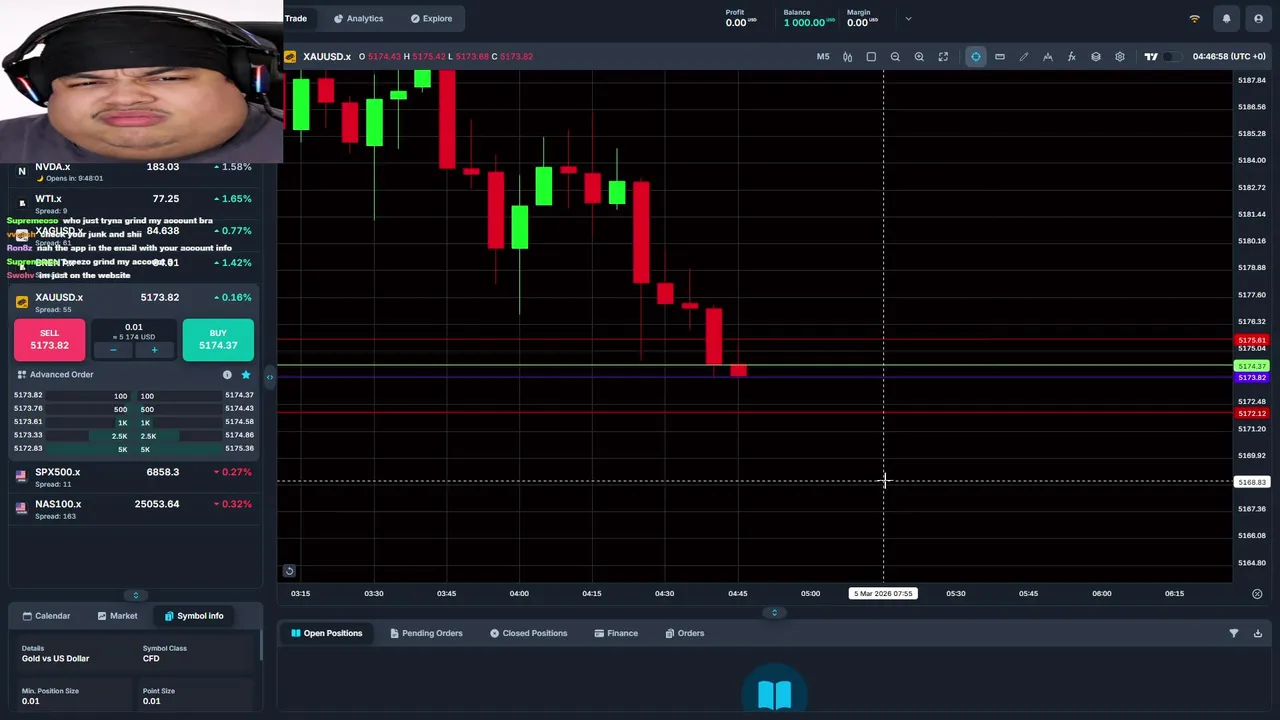Select the WTI.x watchlist row

coord(134,203)
